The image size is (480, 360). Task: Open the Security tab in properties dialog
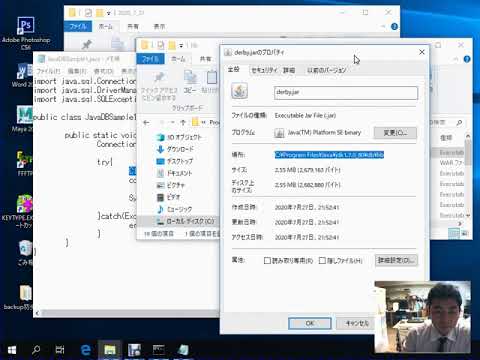click(x=264, y=70)
